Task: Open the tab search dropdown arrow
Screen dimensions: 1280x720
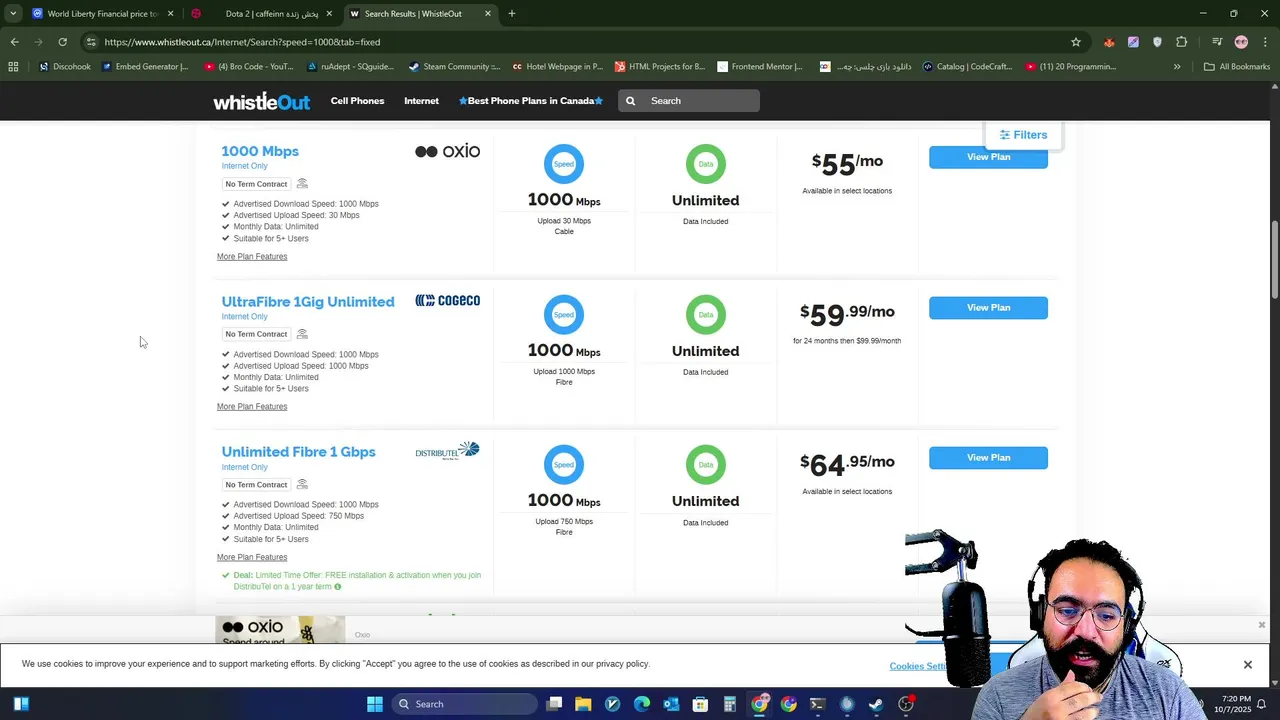Action: click(x=13, y=14)
